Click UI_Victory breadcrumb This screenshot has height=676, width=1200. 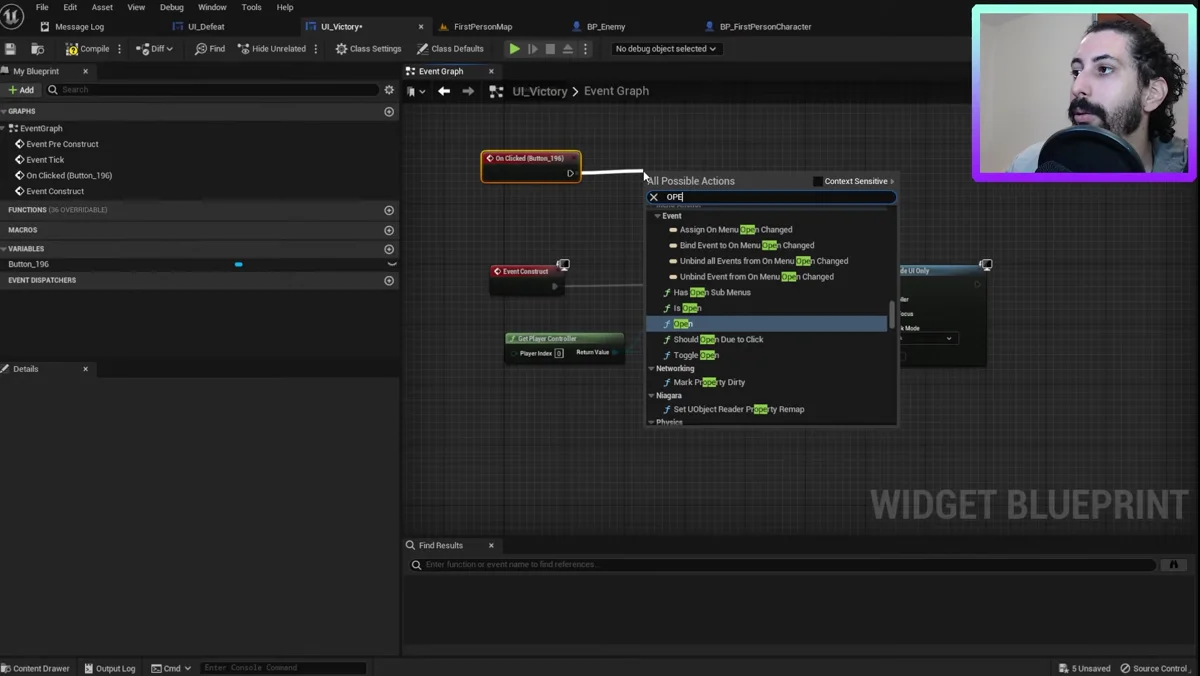(x=540, y=91)
